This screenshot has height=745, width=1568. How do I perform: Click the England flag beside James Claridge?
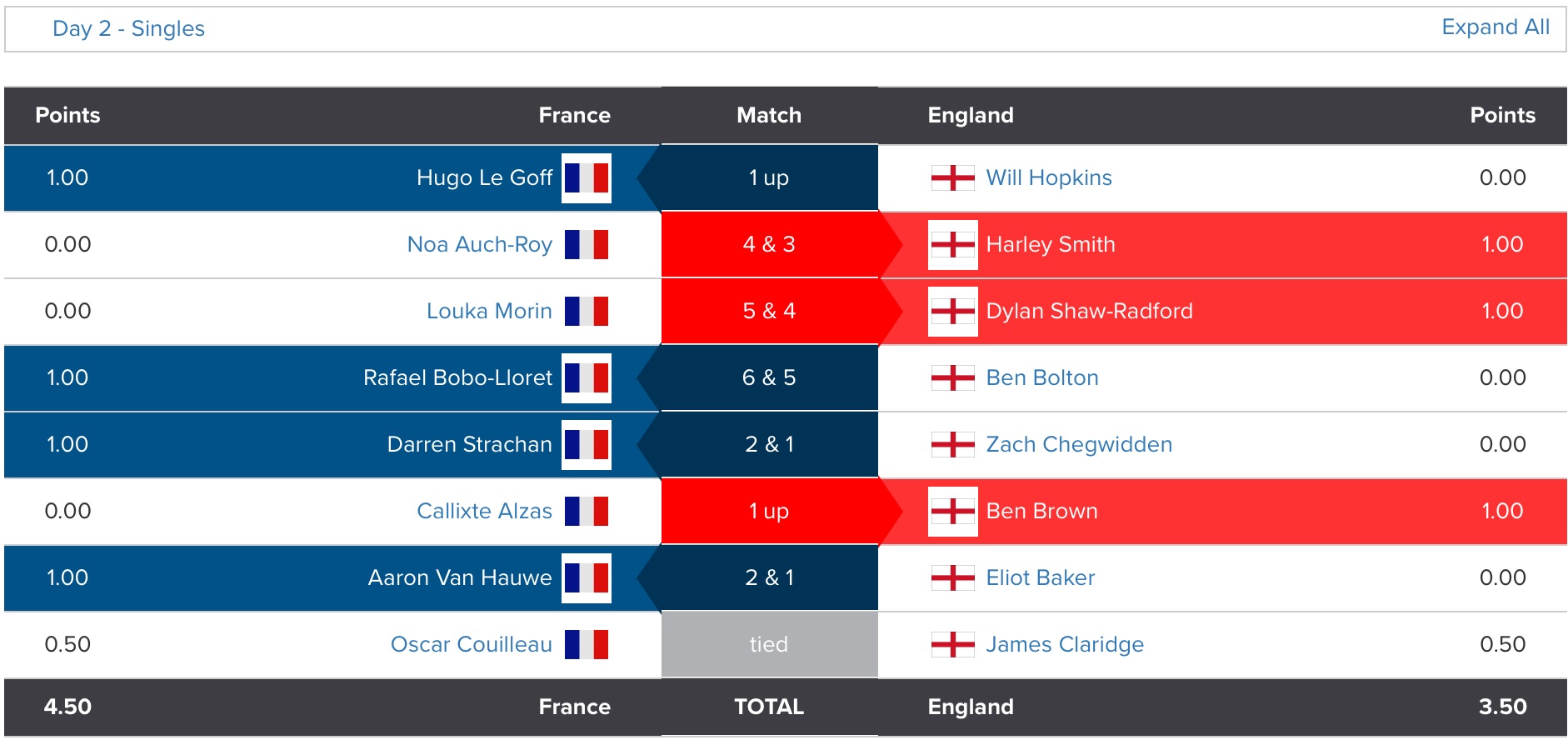coord(952,645)
